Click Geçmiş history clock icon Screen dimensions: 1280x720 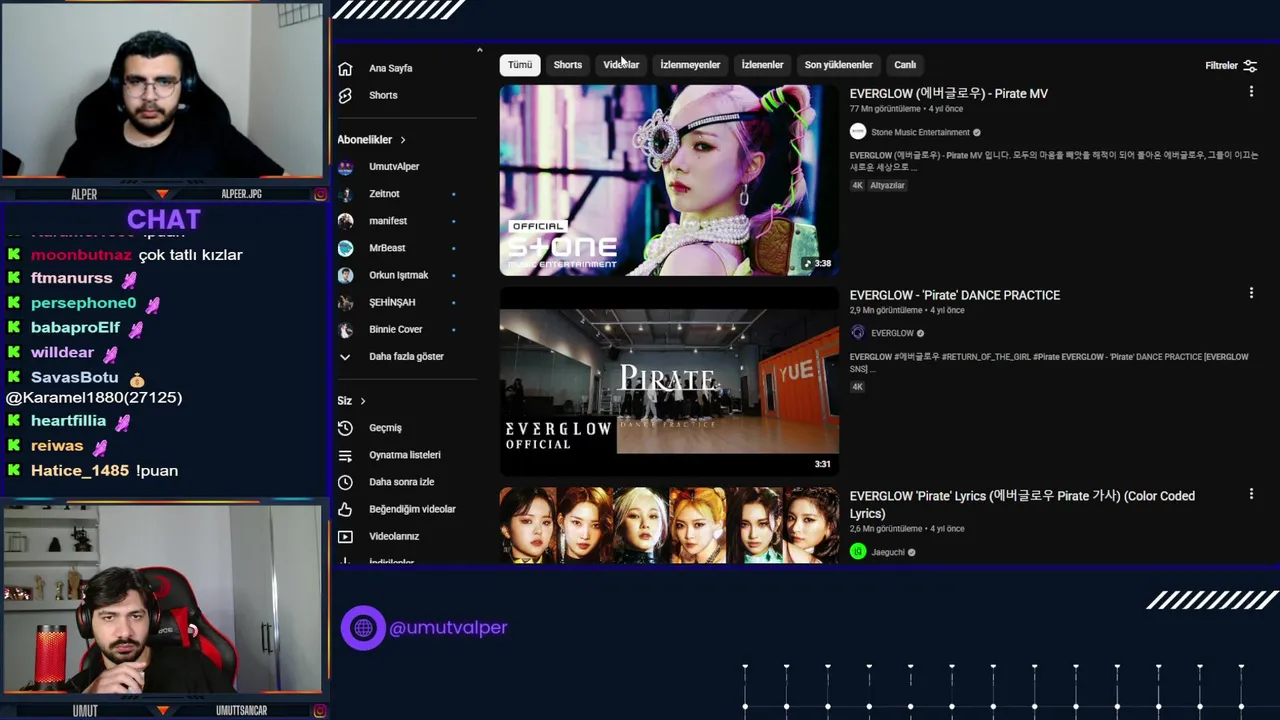coord(345,428)
